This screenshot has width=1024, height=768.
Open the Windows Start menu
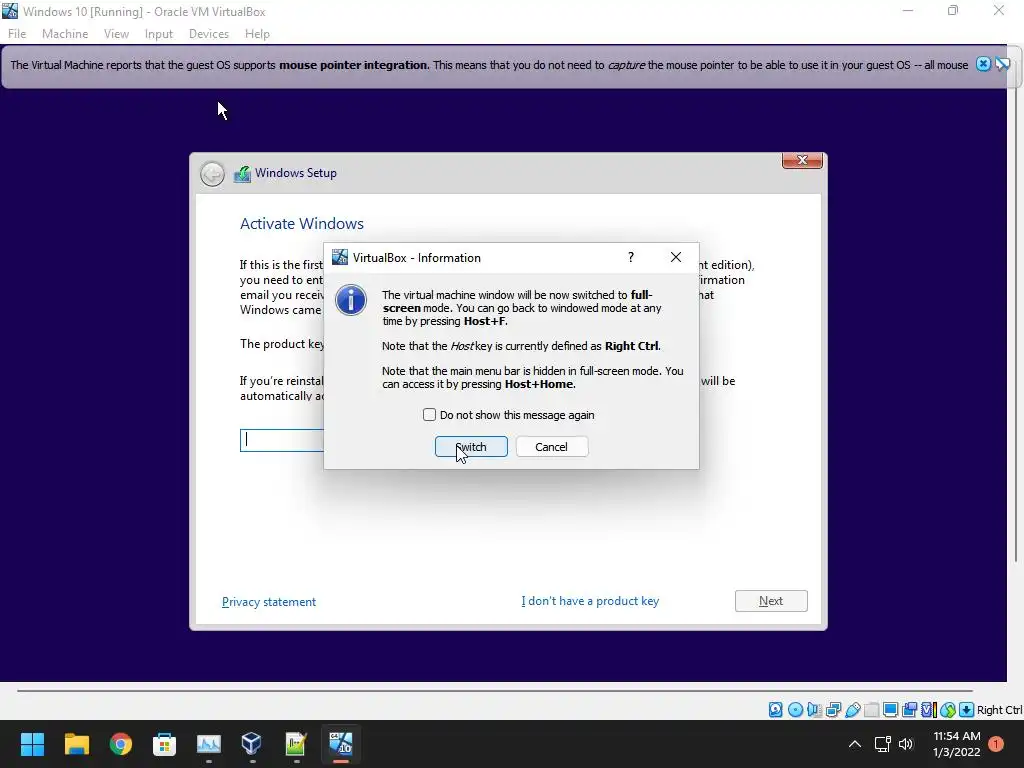pyautogui.click(x=32, y=744)
